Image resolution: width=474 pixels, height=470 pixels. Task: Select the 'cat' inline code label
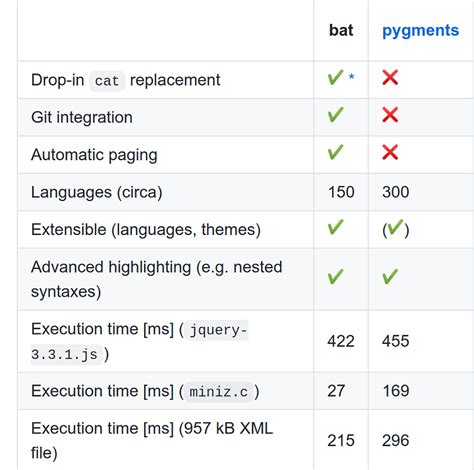point(107,81)
